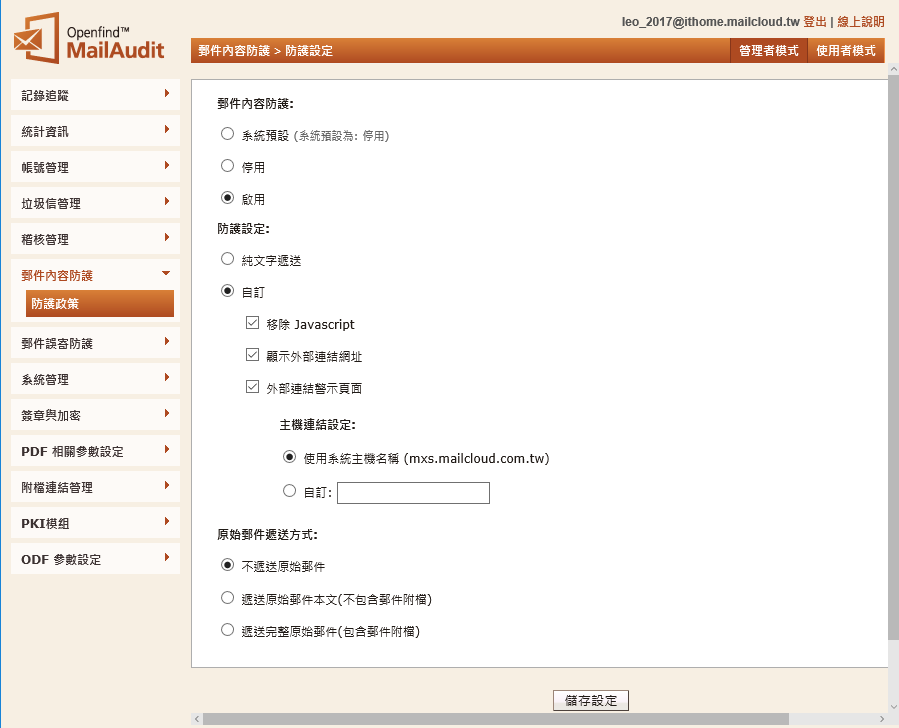Click the custom hostname 自訂 text field
899x728 pixels.
coord(413,492)
